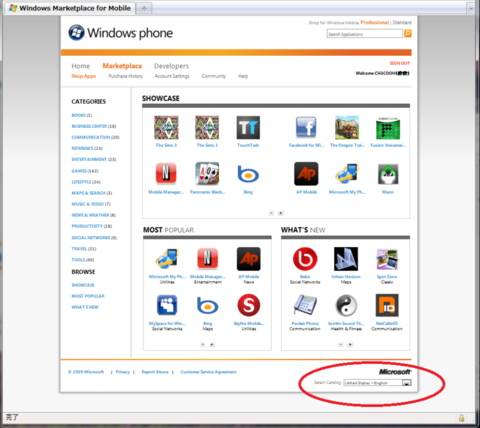The height and width of the screenshot is (428, 480).
Task: Open Help submenu item
Action: (x=243, y=76)
